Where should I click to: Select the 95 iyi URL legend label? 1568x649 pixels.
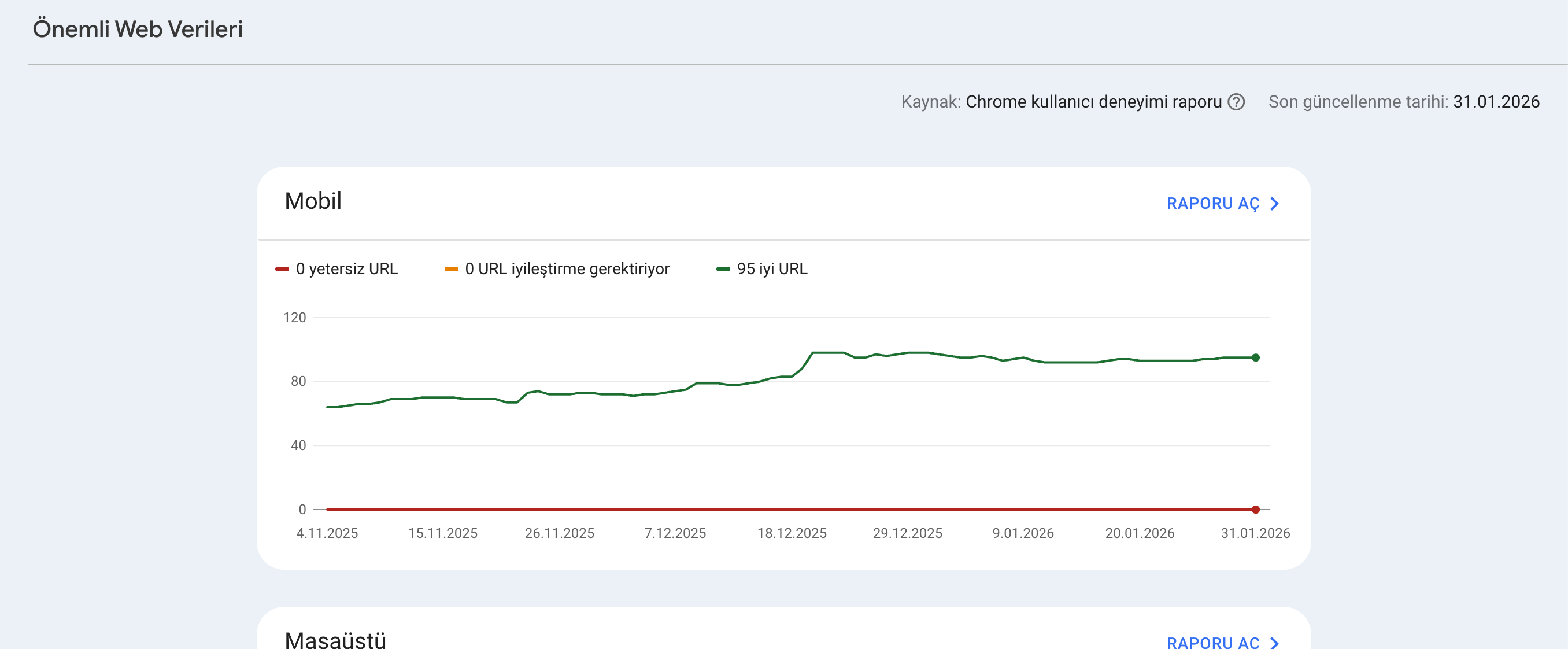click(x=772, y=269)
